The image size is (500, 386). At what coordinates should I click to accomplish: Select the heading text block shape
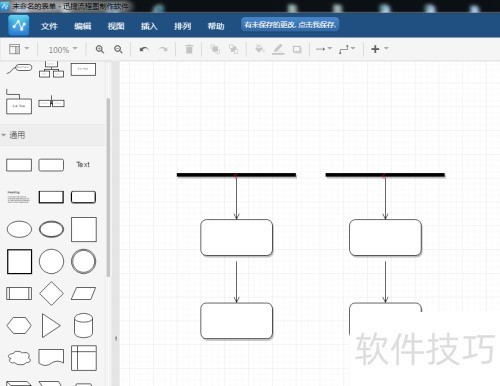(x=18, y=197)
